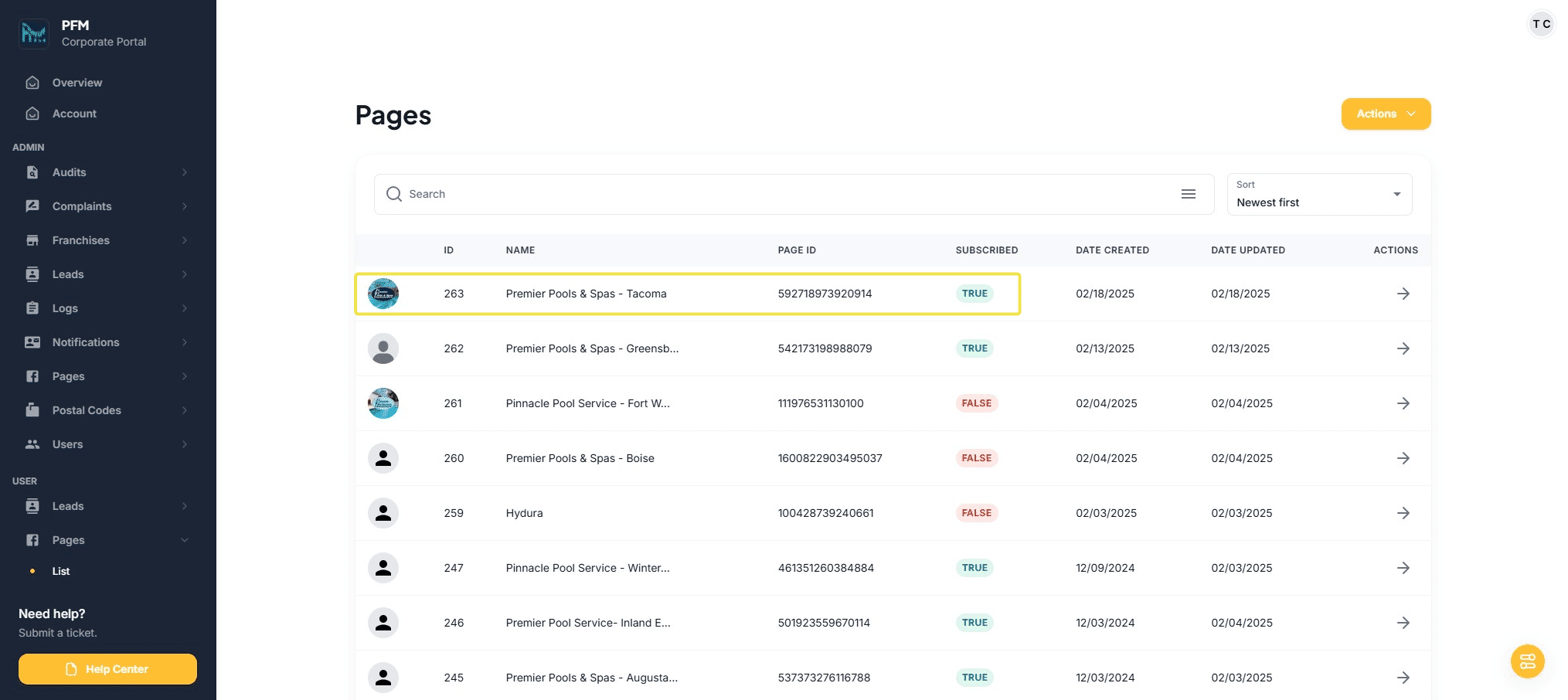Open the Franchises section
This screenshot has height=700, width=1568.
pos(80,240)
